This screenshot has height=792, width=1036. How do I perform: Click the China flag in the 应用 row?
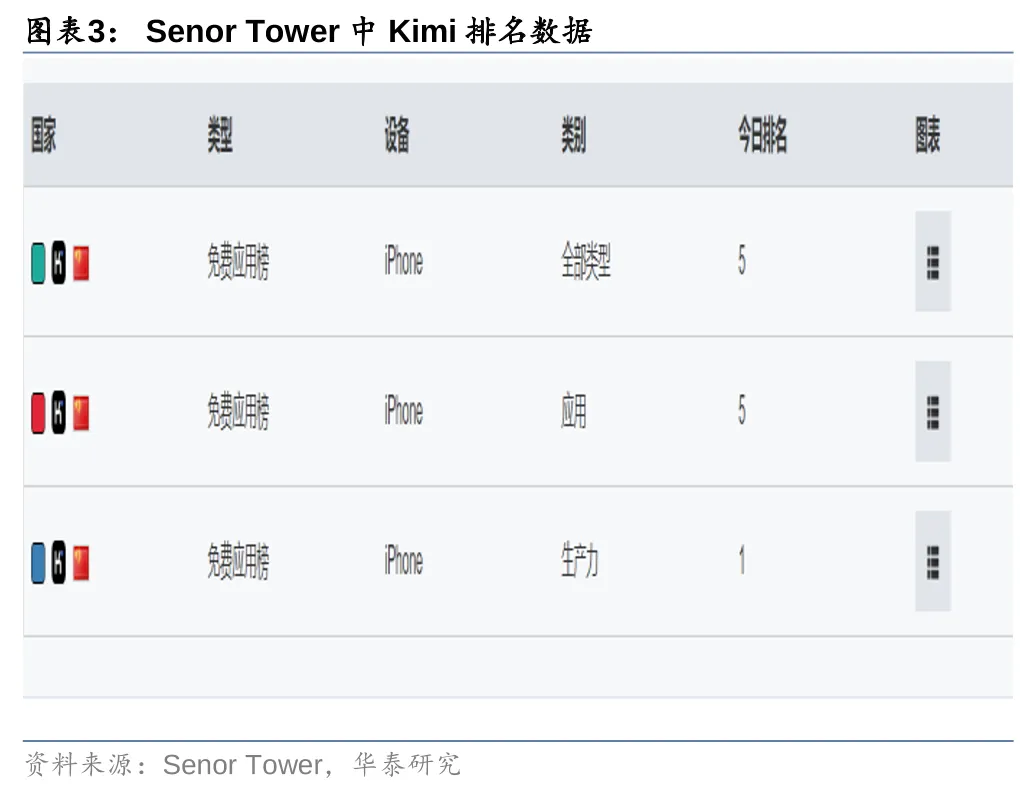pyautogui.click(x=81, y=412)
